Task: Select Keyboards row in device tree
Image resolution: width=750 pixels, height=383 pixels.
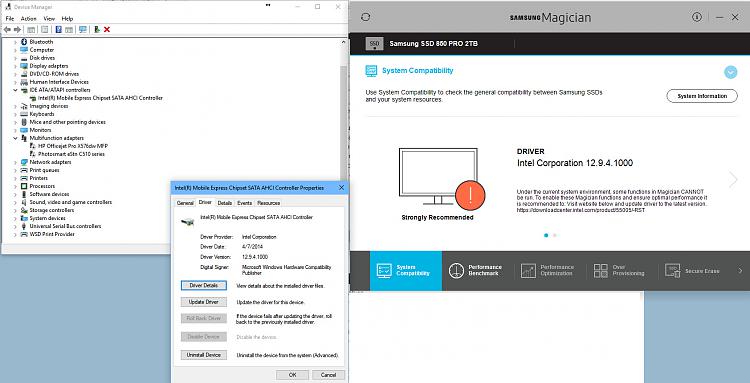Action: pyautogui.click(x=37, y=114)
